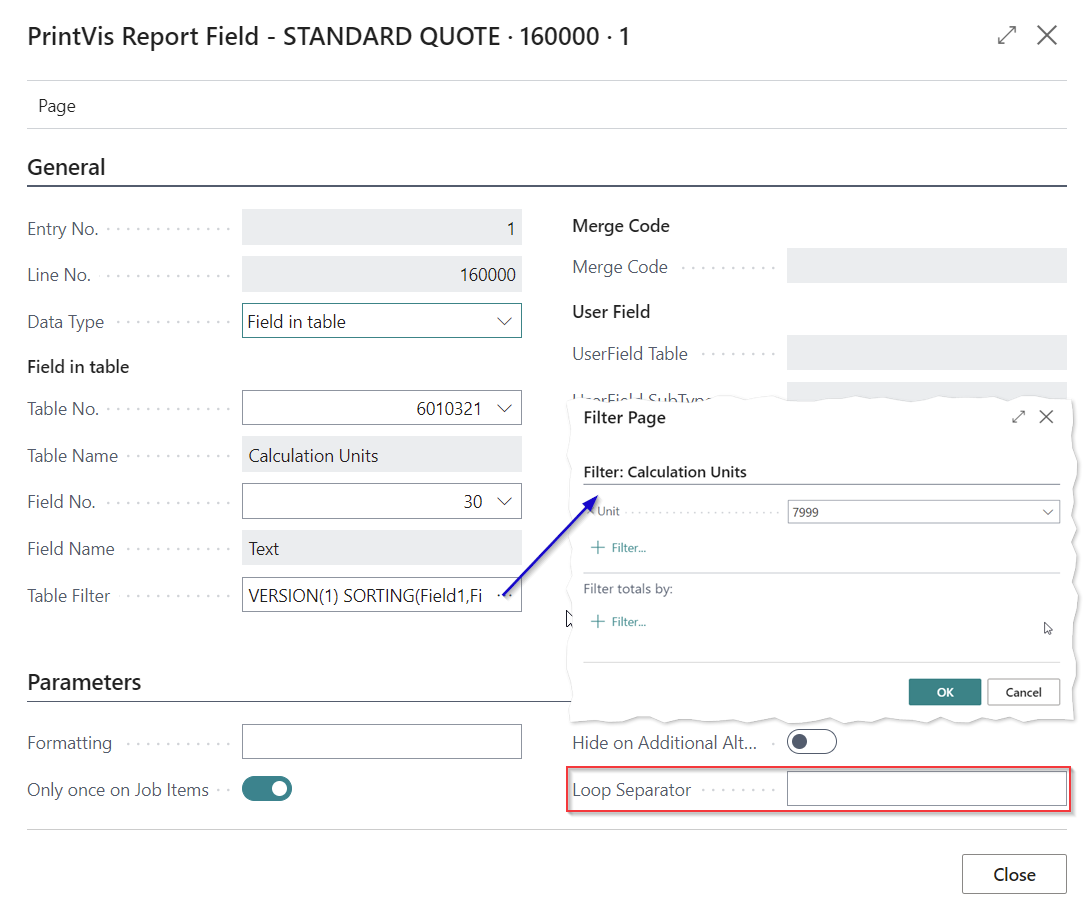Open the Page menu
The width and height of the screenshot is (1092, 915).
click(x=57, y=106)
